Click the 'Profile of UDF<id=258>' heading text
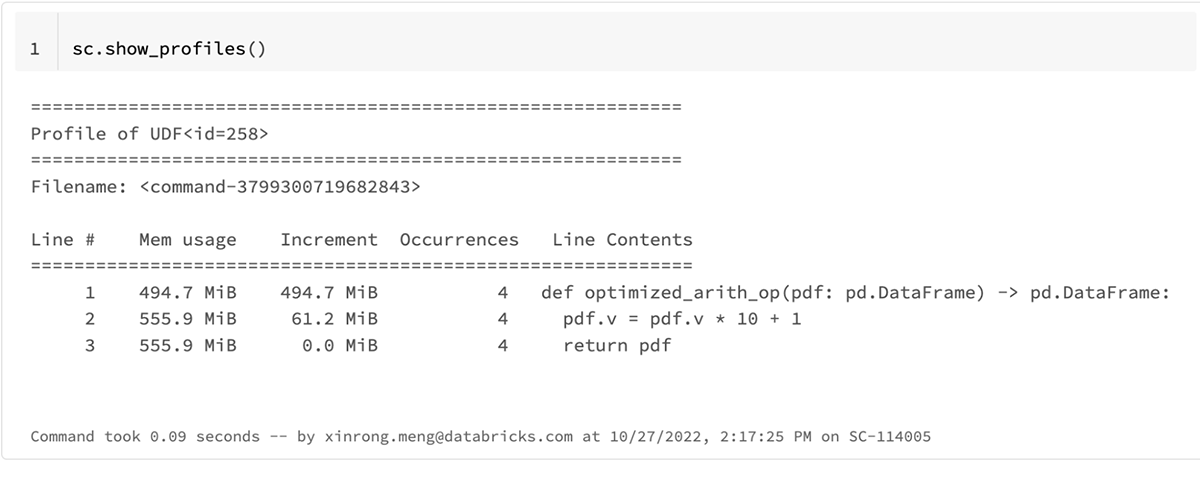 point(150,133)
